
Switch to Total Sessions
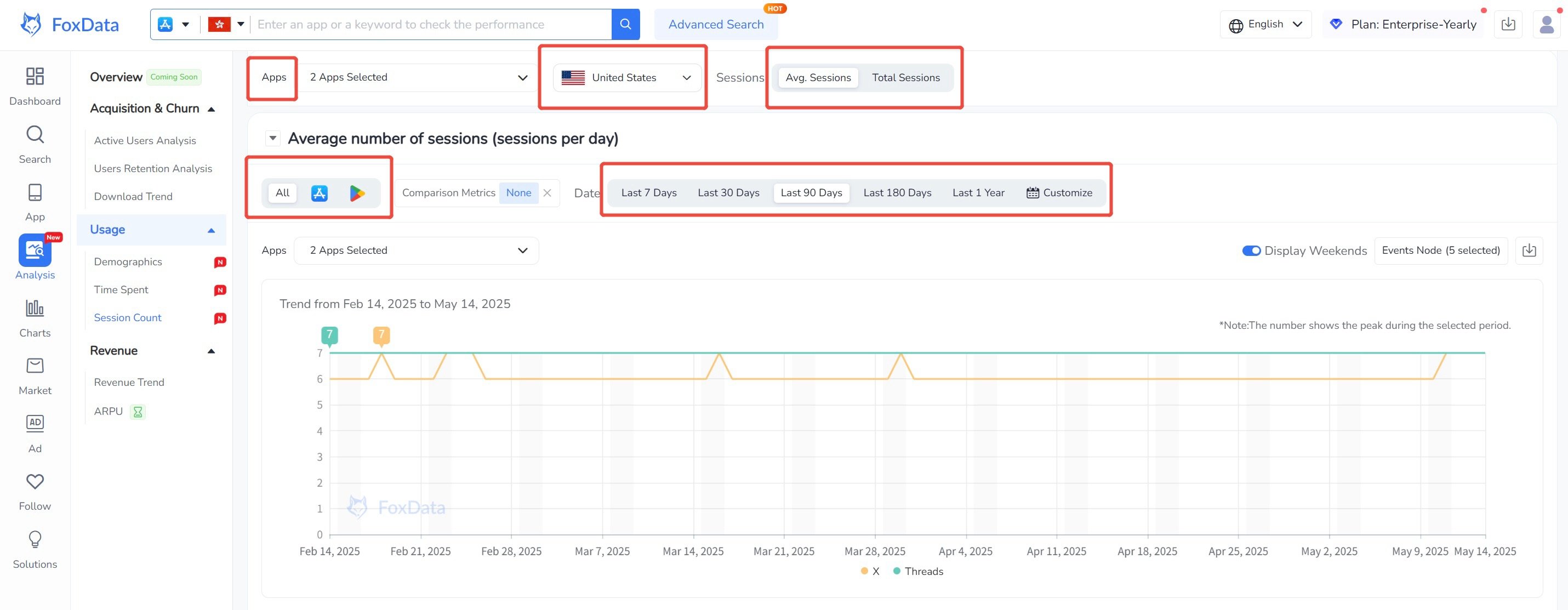tap(906, 78)
